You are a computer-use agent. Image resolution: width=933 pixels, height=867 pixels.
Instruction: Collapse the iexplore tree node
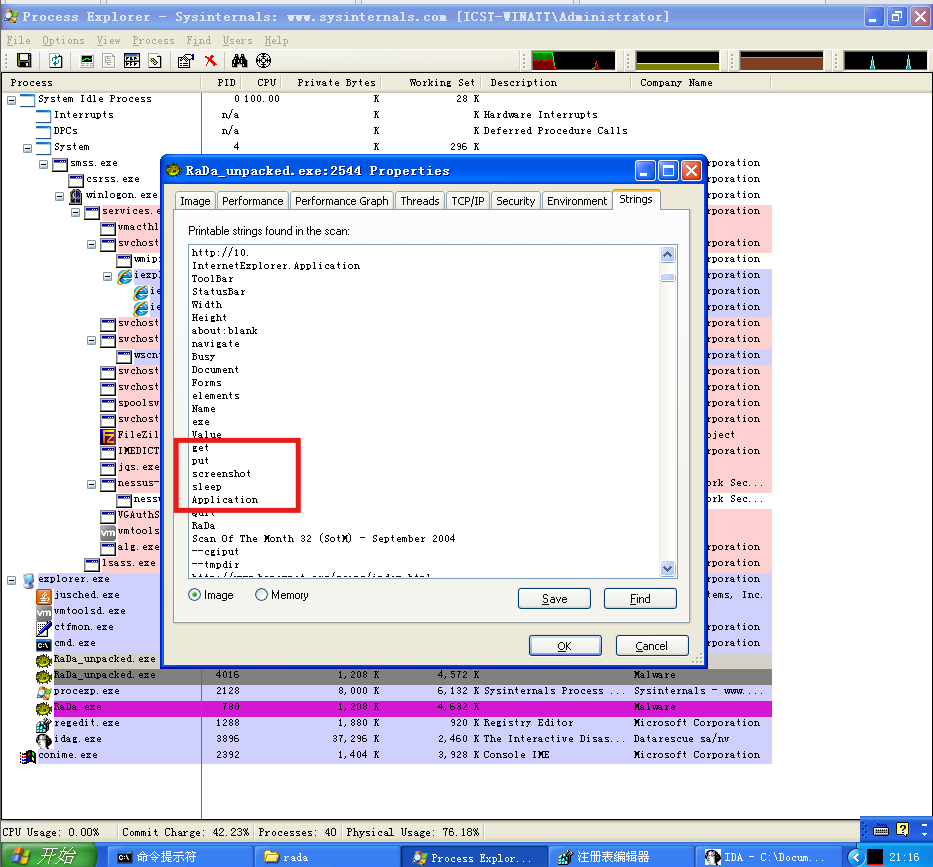pyautogui.click(x=108, y=276)
